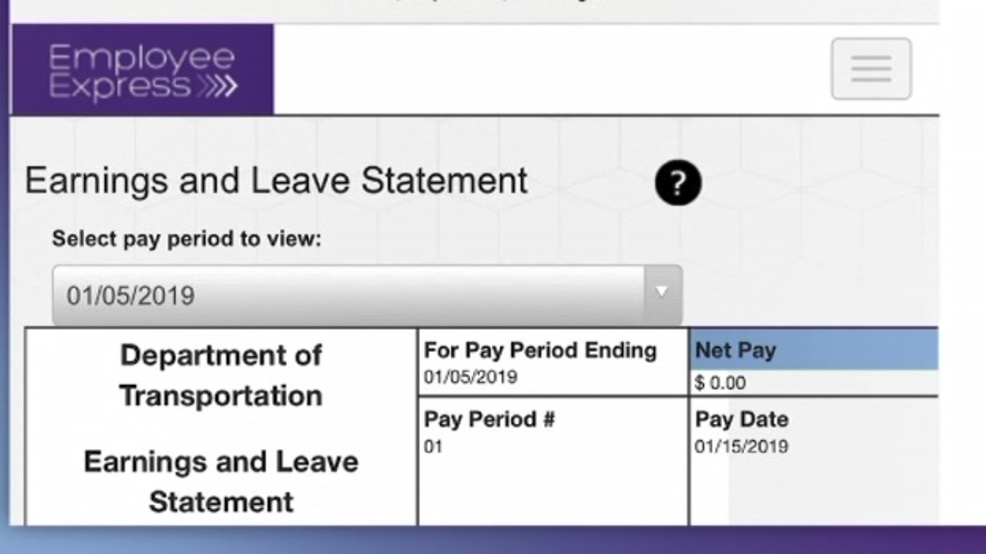Image resolution: width=986 pixels, height=554 pixels.
Task: Open the hamburger menu button
Action: coord(871,69)
